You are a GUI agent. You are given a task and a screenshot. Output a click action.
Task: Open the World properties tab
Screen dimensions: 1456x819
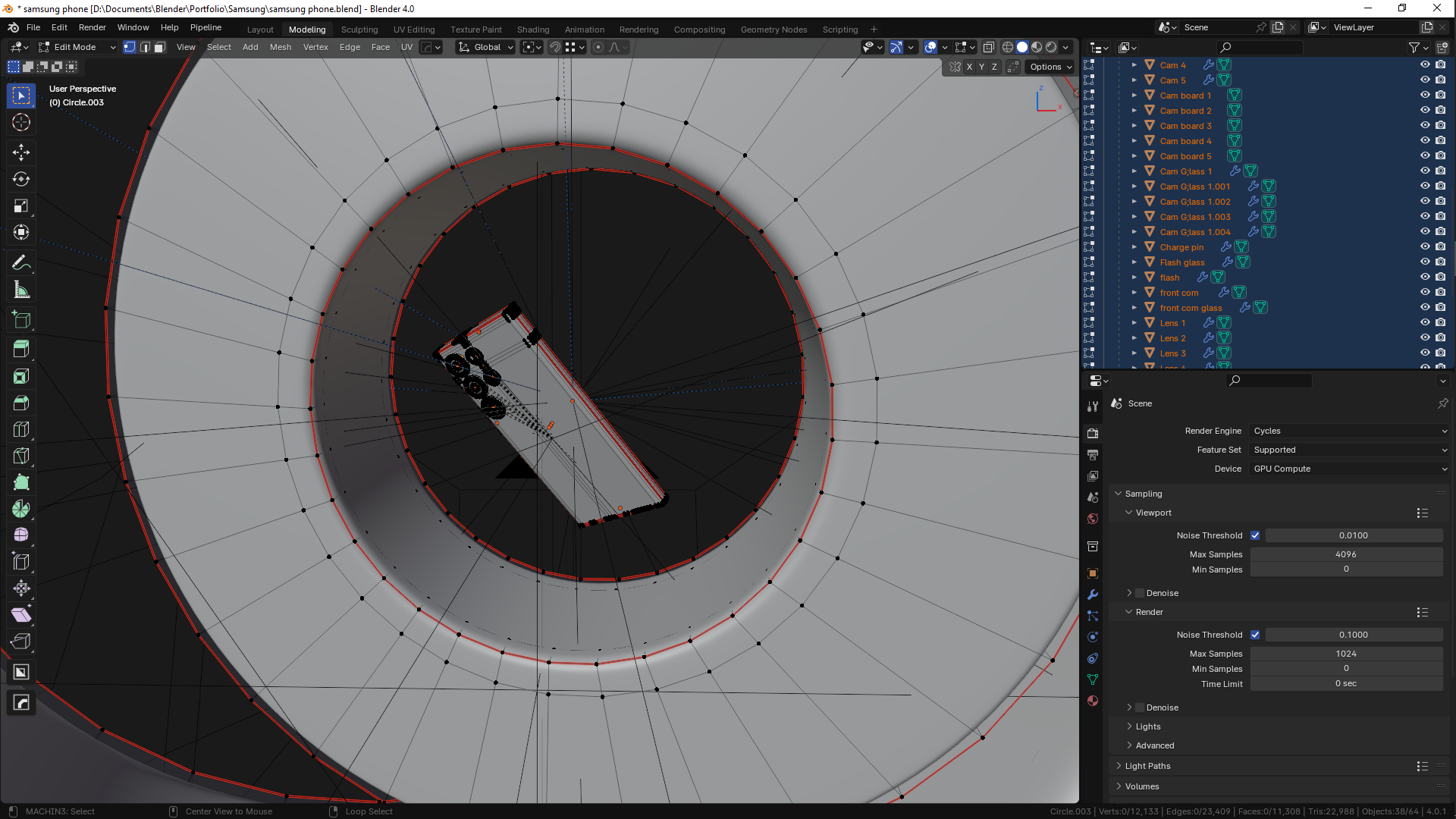1093,519
